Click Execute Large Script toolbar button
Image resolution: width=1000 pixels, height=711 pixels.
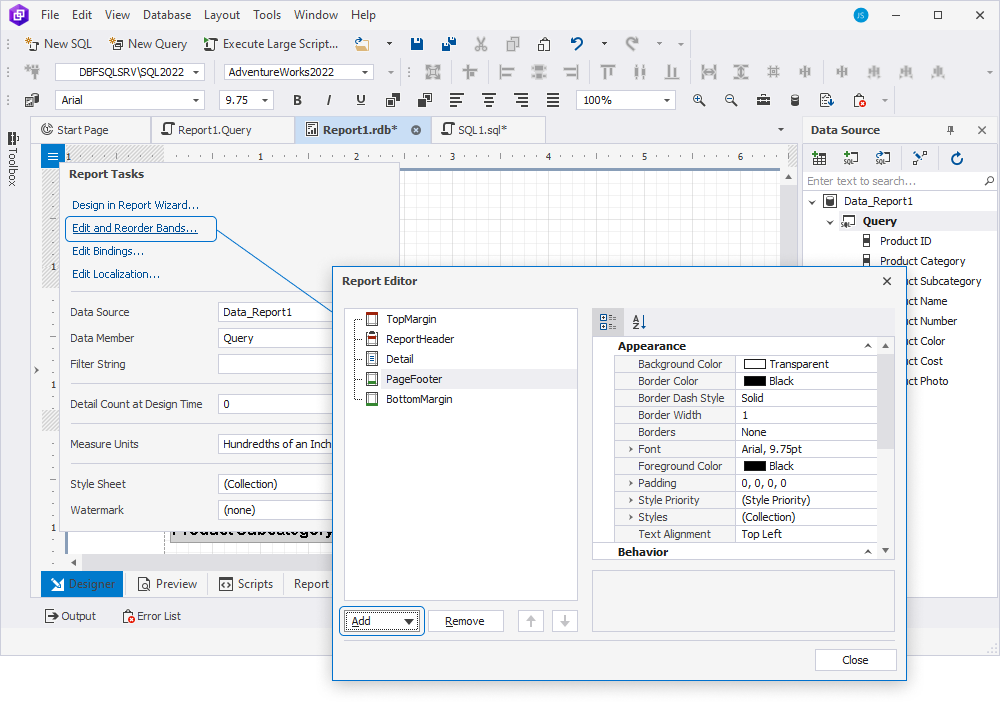click(271, 44)
